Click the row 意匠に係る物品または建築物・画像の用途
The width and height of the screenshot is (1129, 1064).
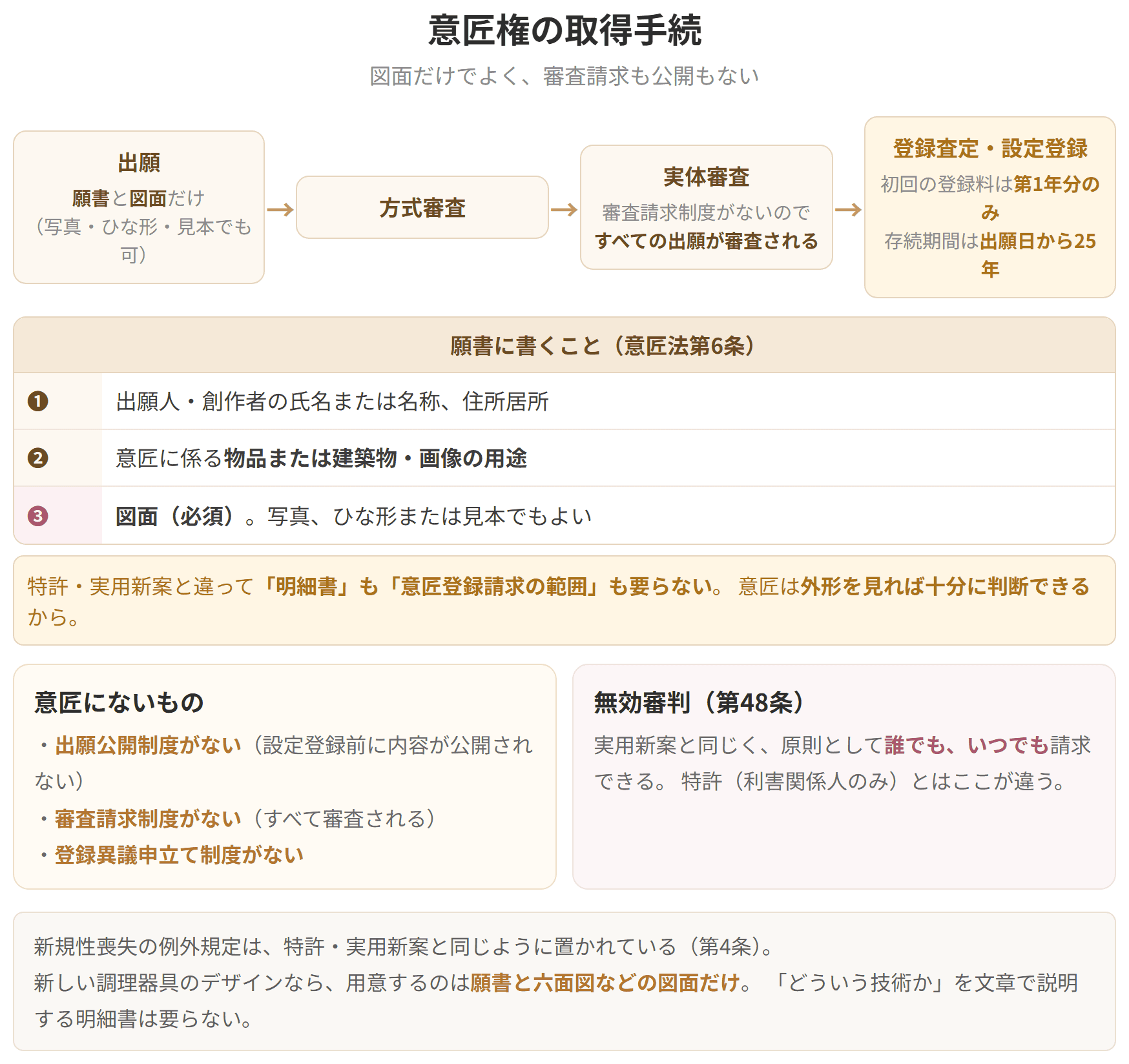coord(564,458)
